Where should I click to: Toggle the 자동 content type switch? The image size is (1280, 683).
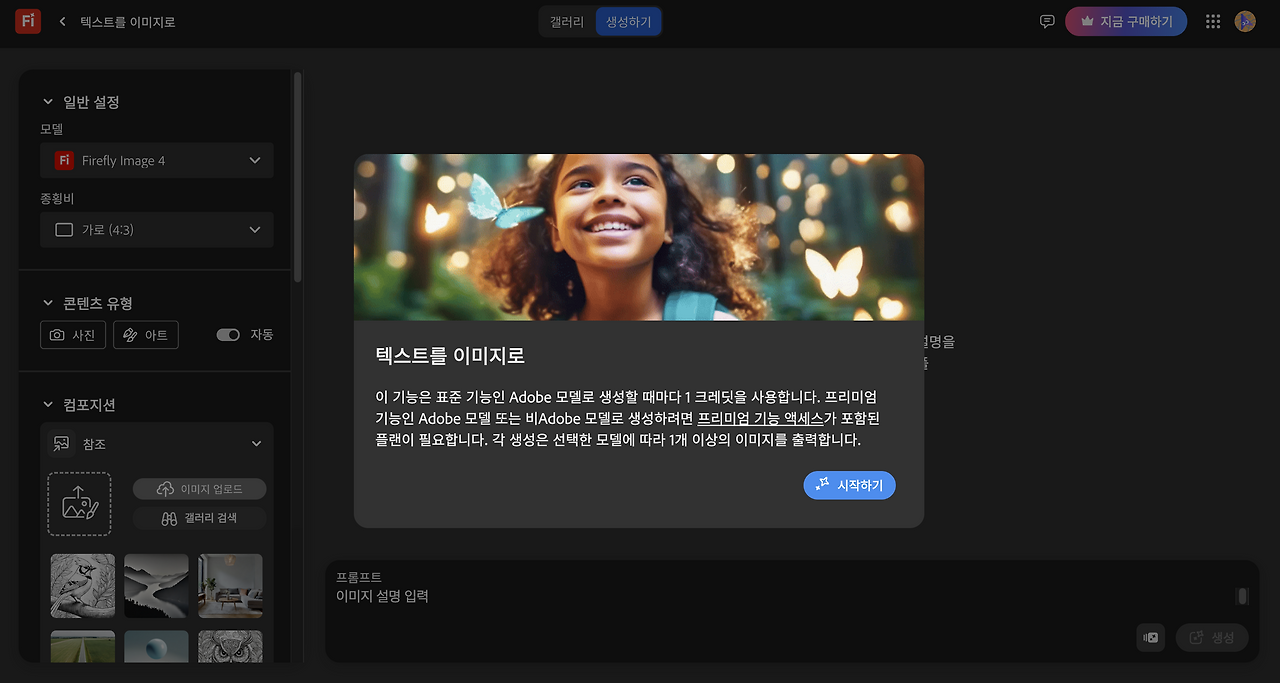[x=229, y=335]
